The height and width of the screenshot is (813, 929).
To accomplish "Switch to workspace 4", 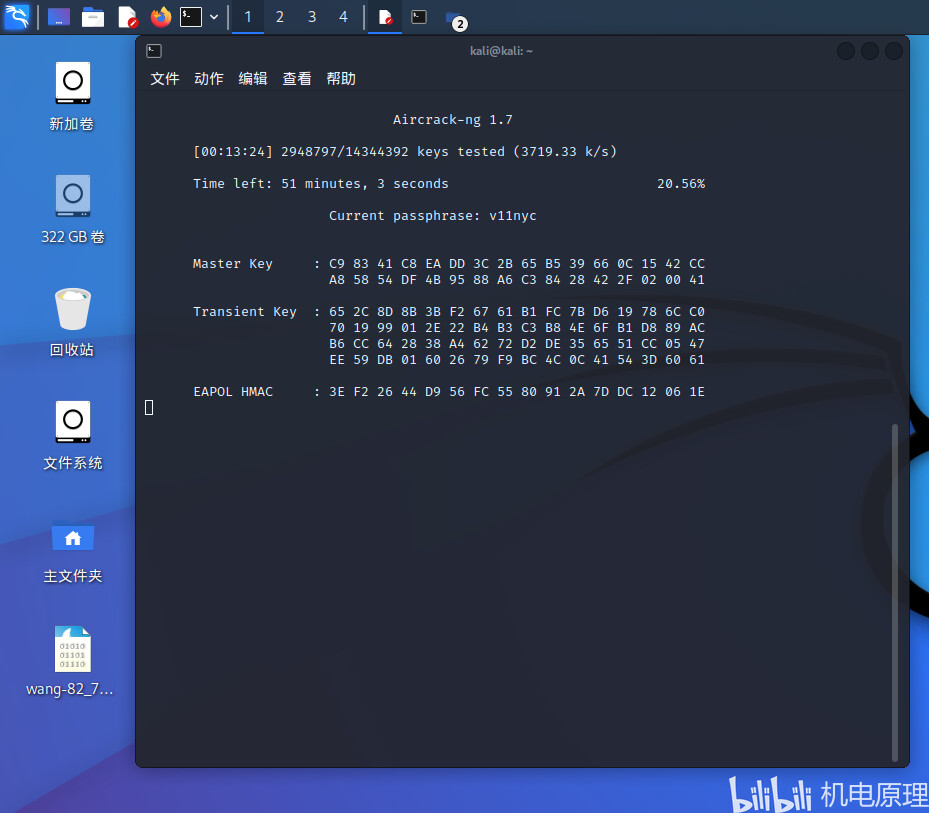I will click(343, 17).
